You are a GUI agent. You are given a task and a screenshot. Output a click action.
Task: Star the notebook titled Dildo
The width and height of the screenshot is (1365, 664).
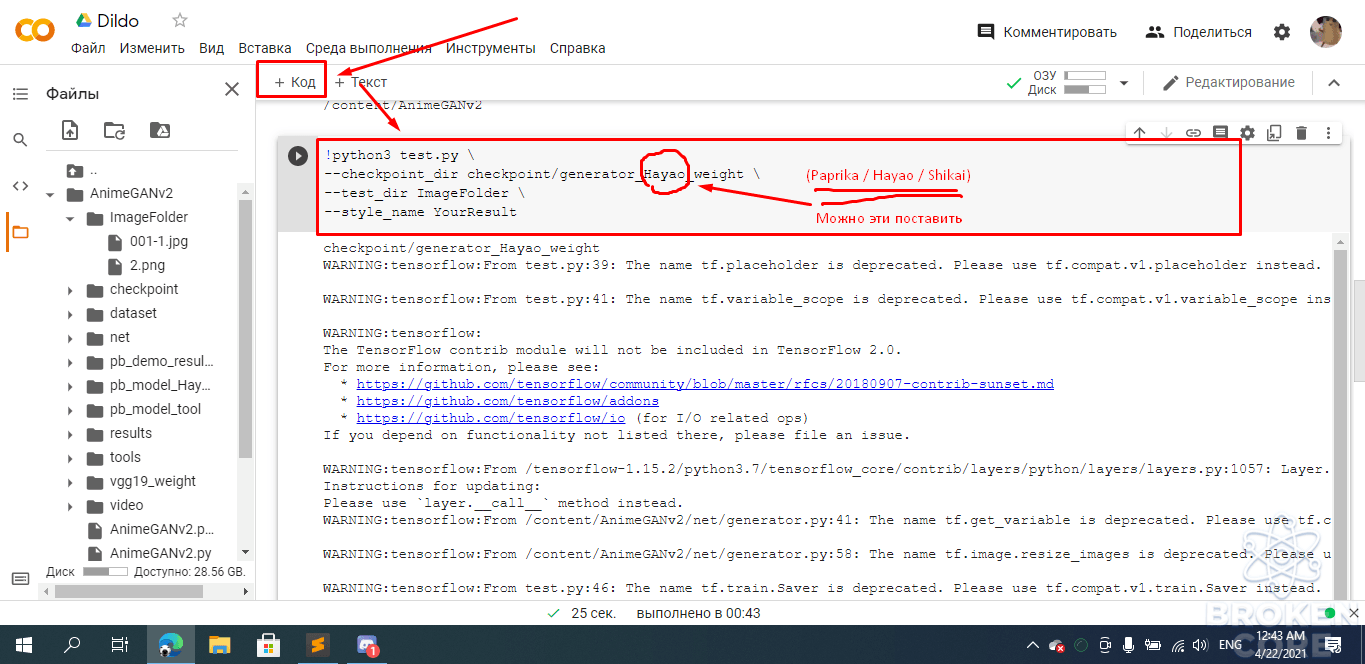pos(180,20)
